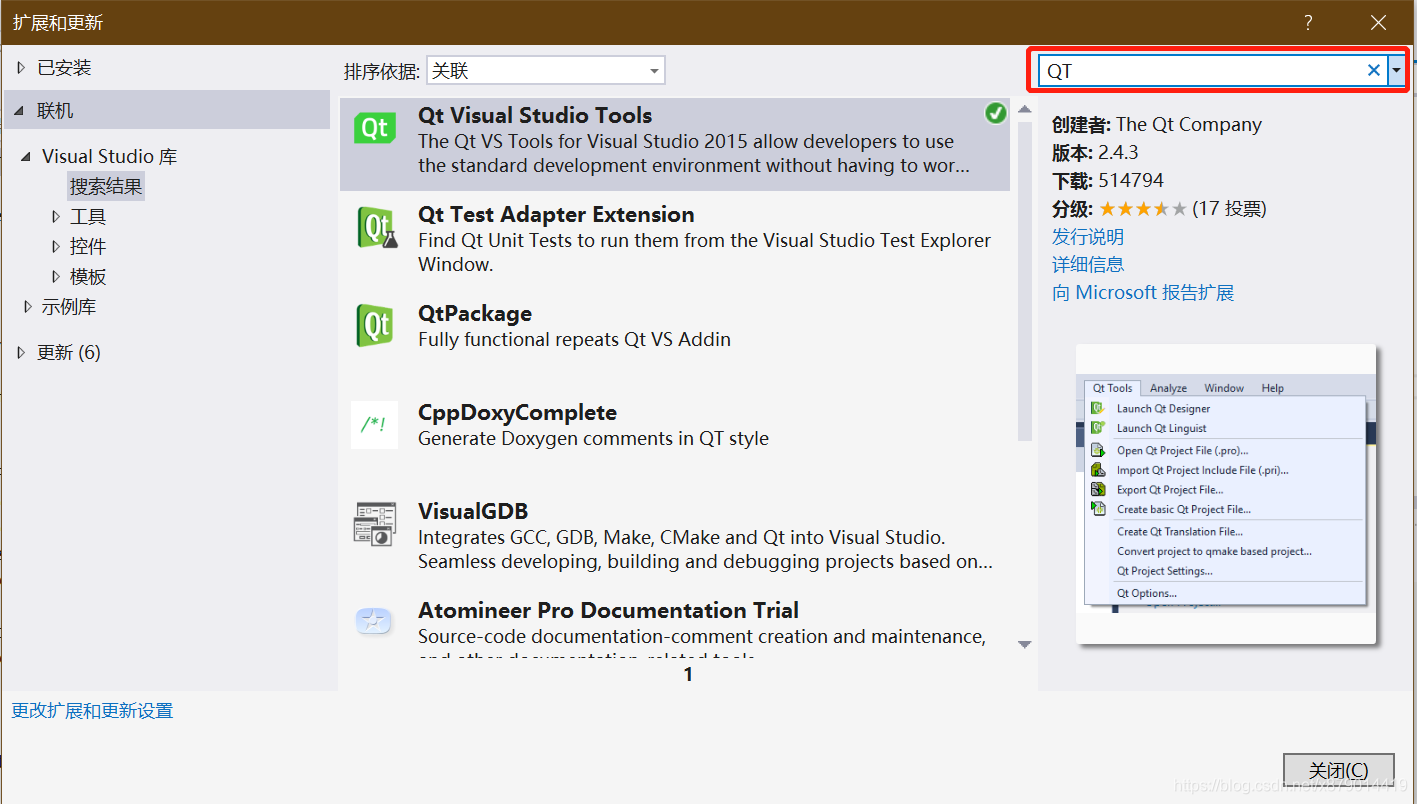
Task: Click the Qt Visual Studio Tools green icon
Action: pos(375,127)
